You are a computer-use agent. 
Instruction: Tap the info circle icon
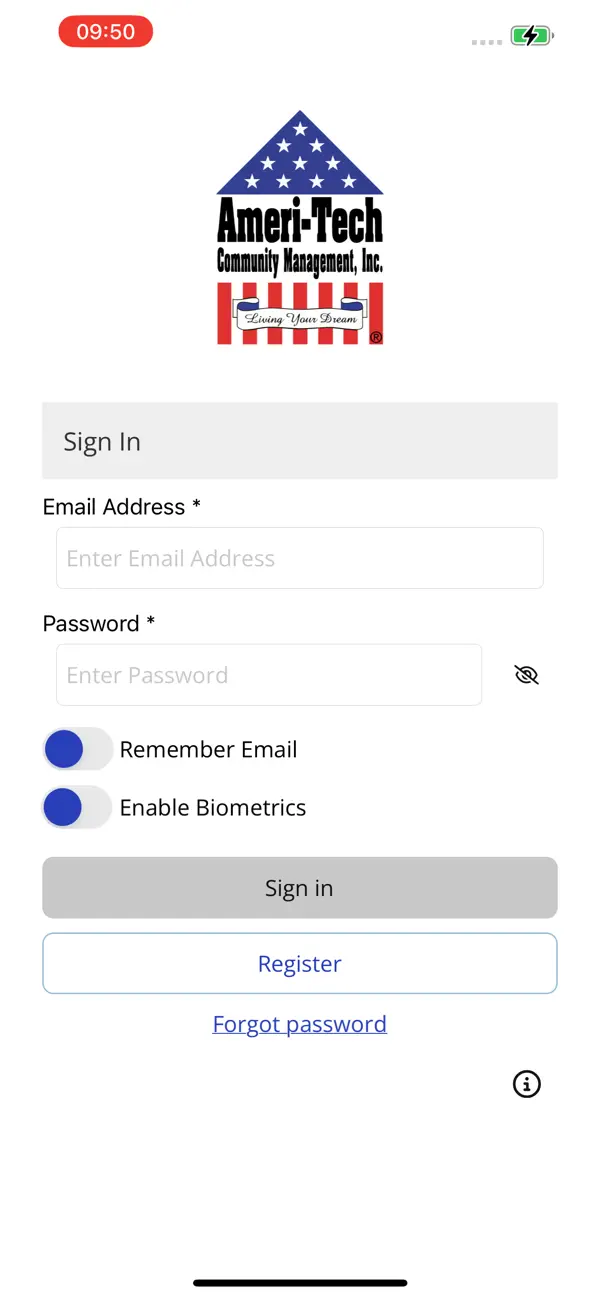point(526,1084)
